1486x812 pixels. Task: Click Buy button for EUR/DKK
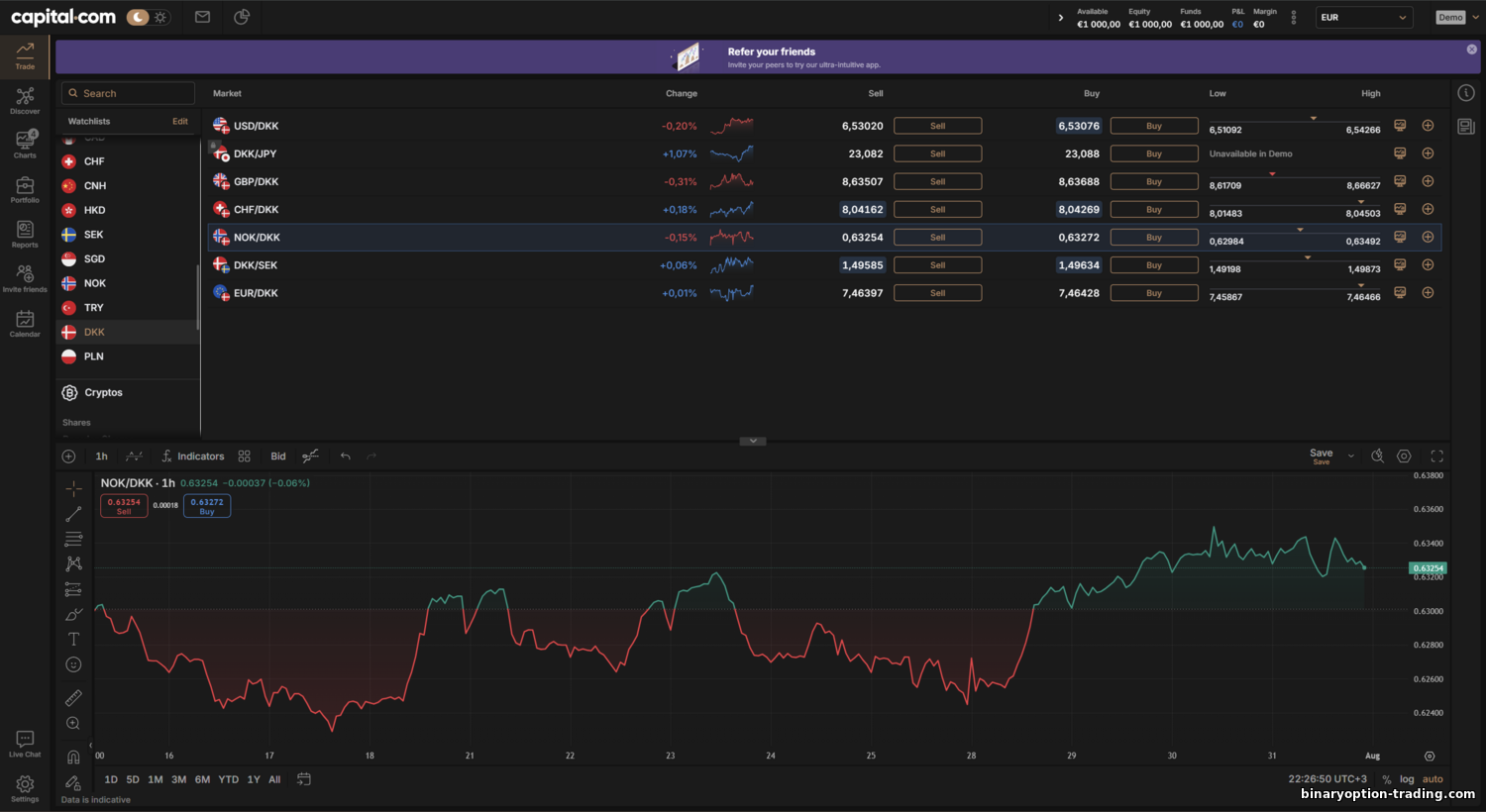coord(1153,293)
